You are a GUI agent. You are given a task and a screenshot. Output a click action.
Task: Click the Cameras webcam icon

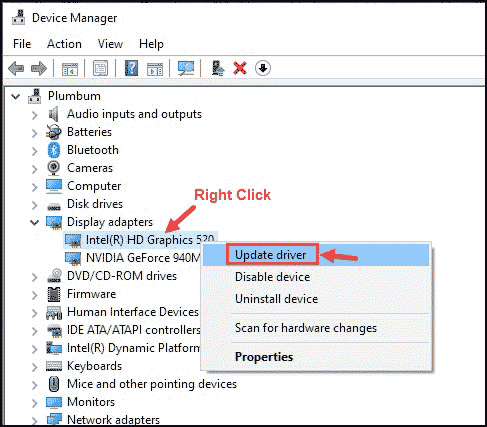click(54, 168)
